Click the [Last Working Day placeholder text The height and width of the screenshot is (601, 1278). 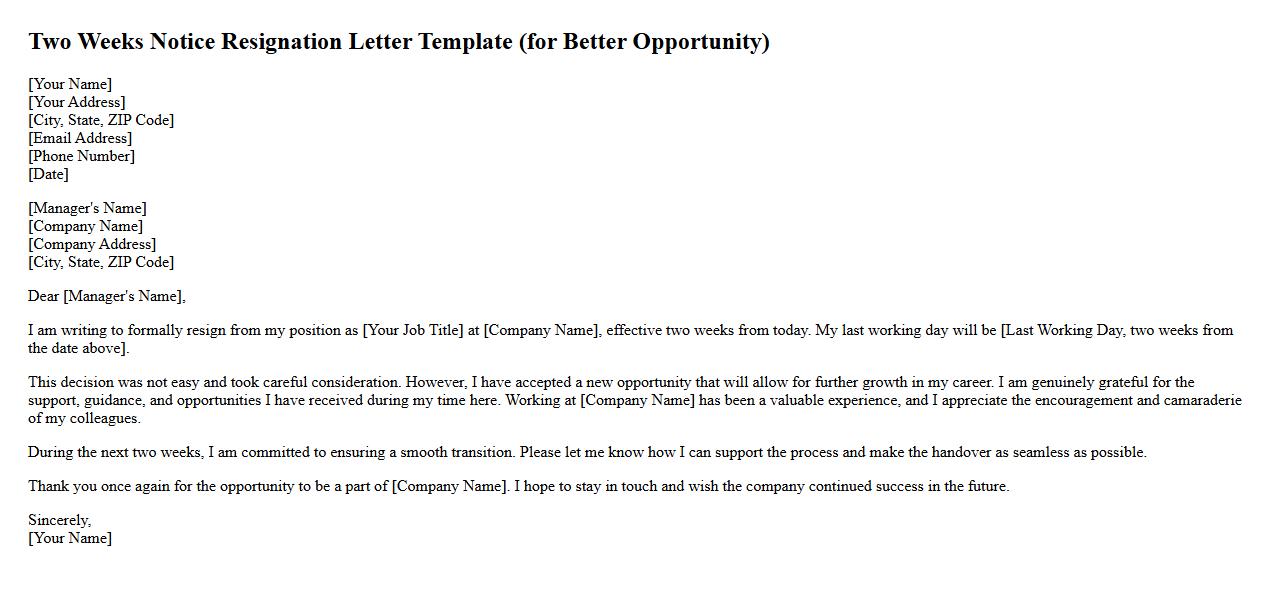click(x=1062, y=330)
